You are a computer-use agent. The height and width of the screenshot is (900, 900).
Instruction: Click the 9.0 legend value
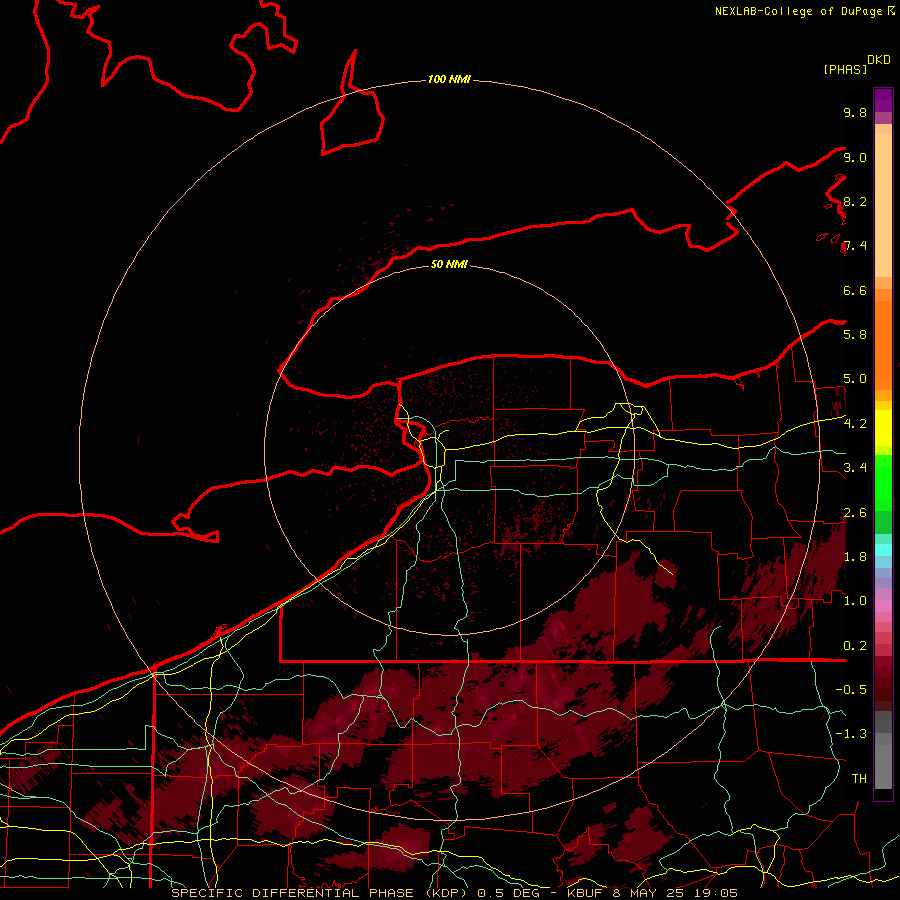click(x=855, y=157)
